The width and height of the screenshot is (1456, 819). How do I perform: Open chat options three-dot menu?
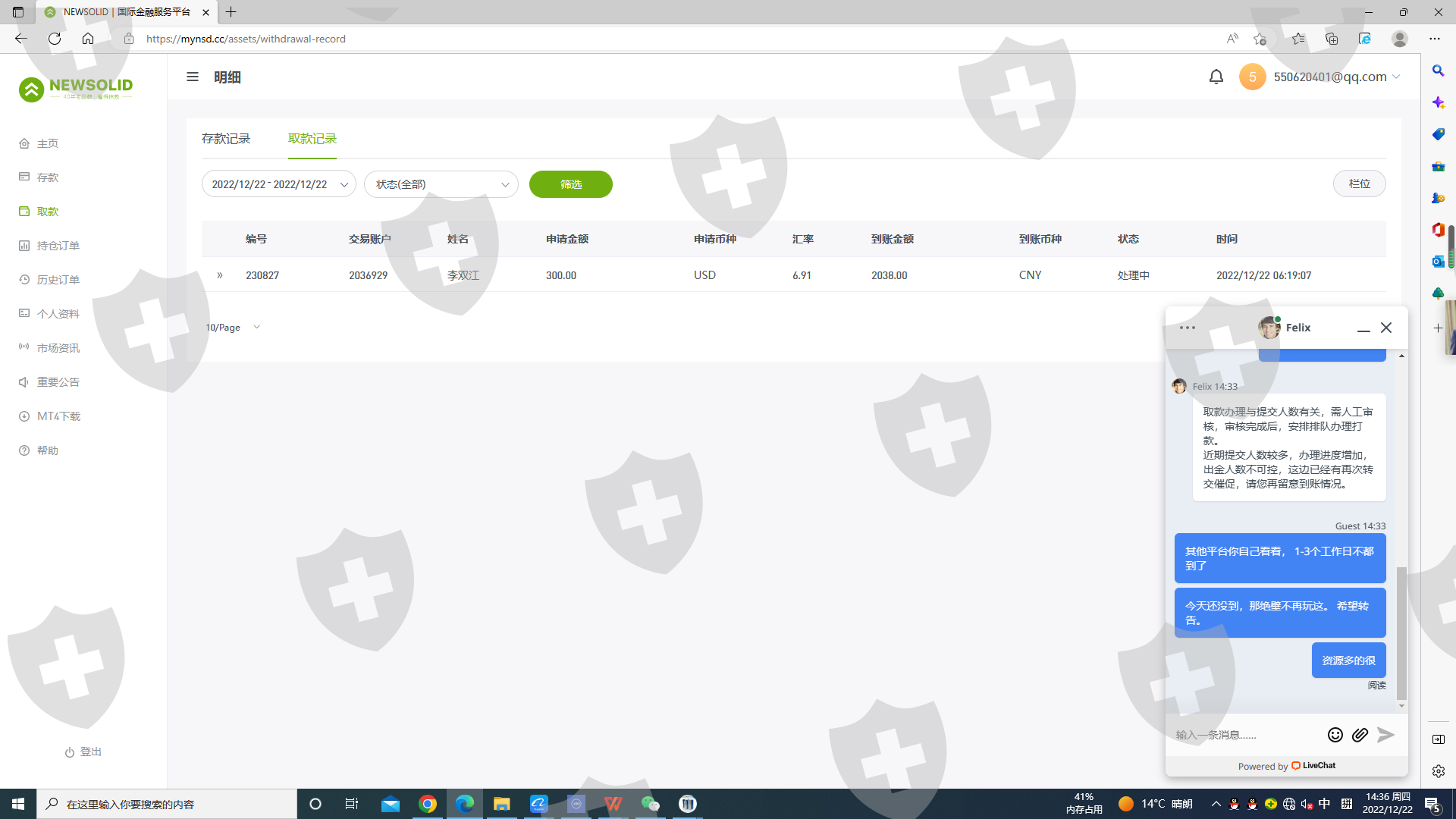(1188, 328)
